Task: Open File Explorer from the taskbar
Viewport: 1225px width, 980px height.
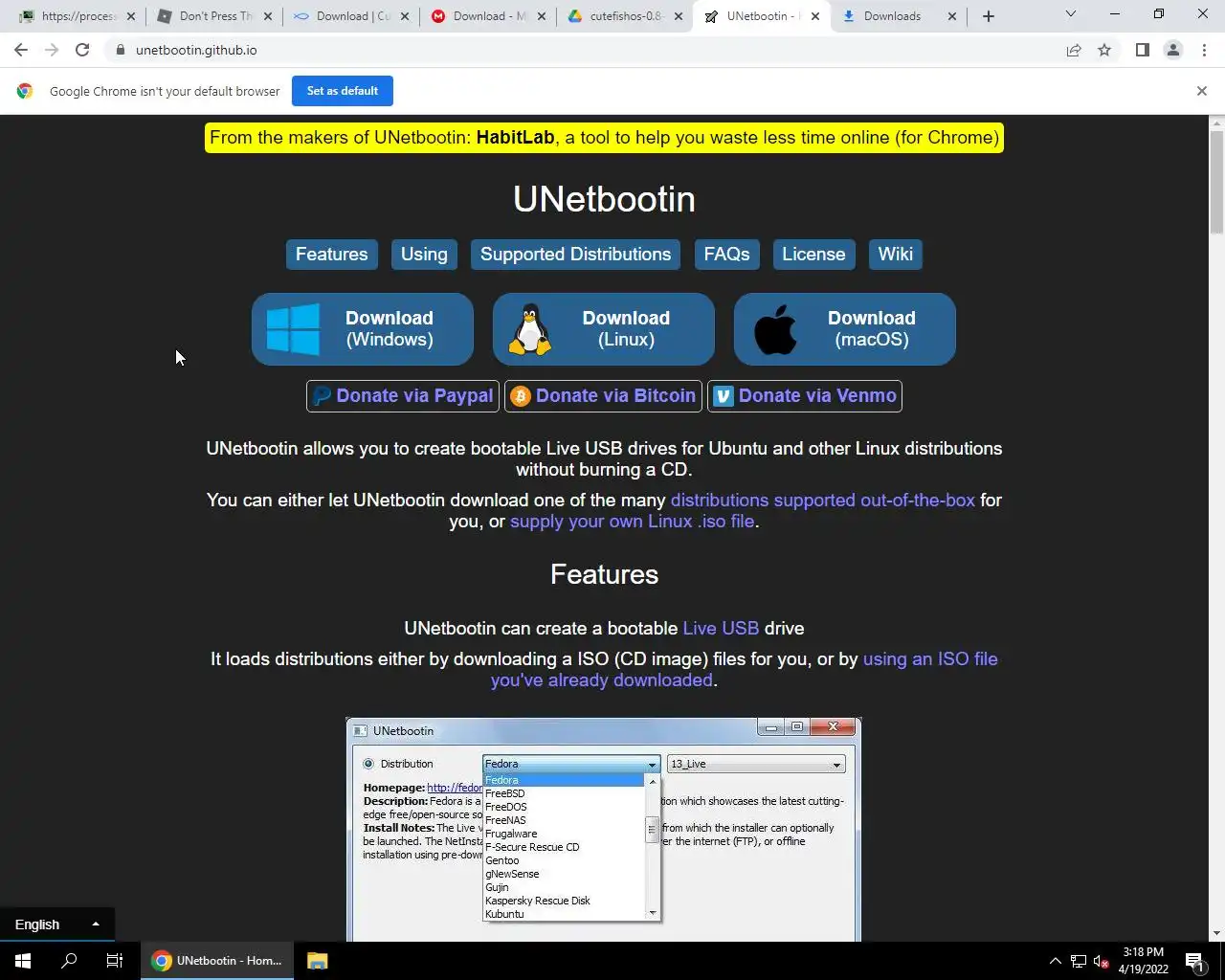Action: (x=318, y=961)
